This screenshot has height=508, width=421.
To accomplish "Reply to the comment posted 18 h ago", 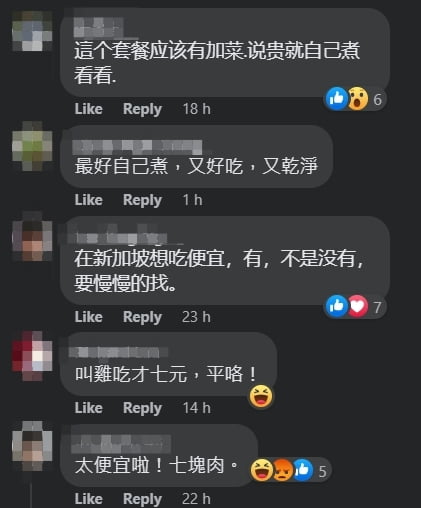I will [x=142, y=110].
